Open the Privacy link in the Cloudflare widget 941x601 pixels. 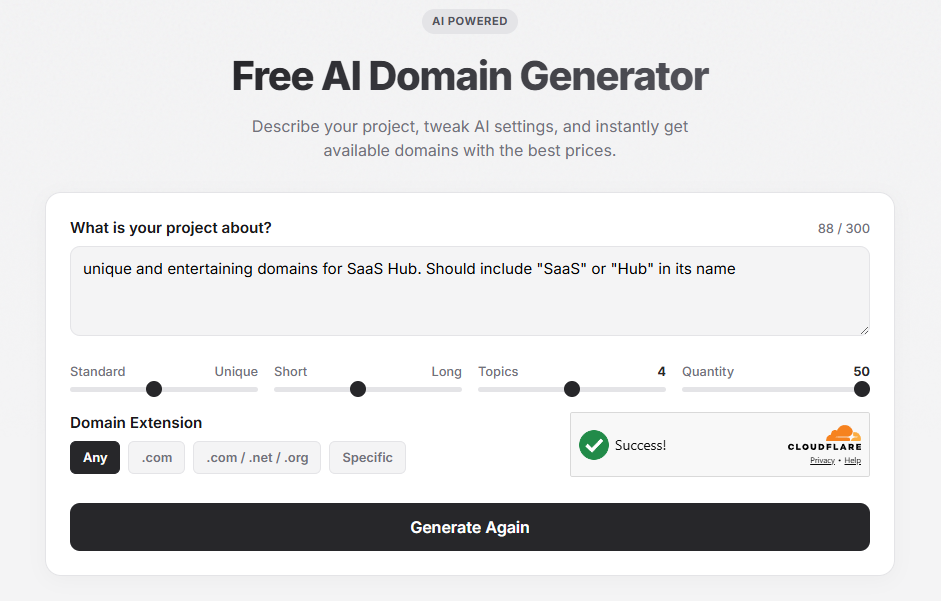pyautogui.click(x=822, y=460)
